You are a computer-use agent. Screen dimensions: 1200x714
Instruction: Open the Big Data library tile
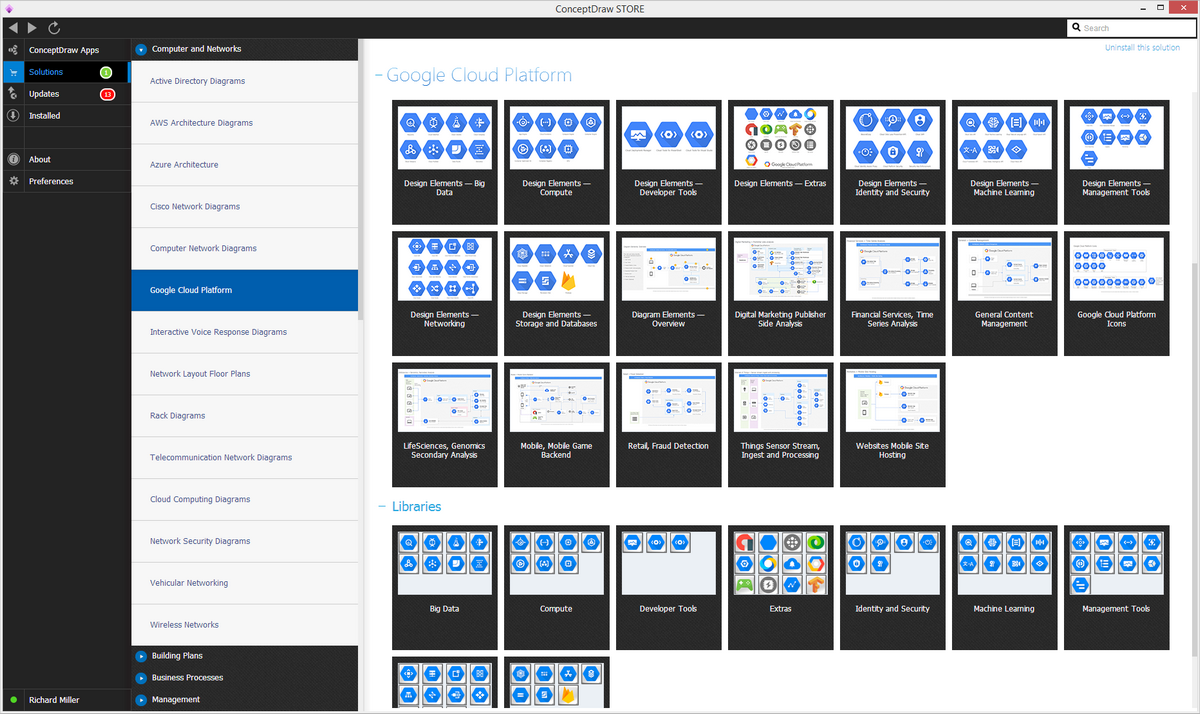445,588
